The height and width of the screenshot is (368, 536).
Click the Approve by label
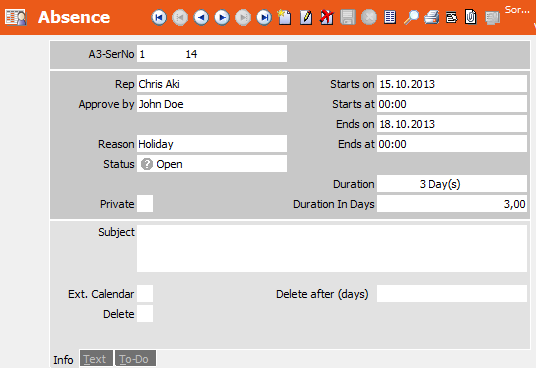pyautogui.click(x=106, y=104)
